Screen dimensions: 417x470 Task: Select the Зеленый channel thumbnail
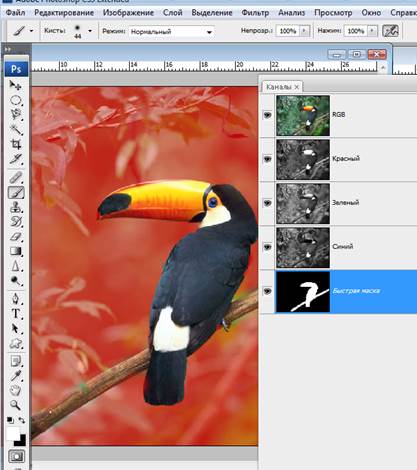click(x=303, y=203)
